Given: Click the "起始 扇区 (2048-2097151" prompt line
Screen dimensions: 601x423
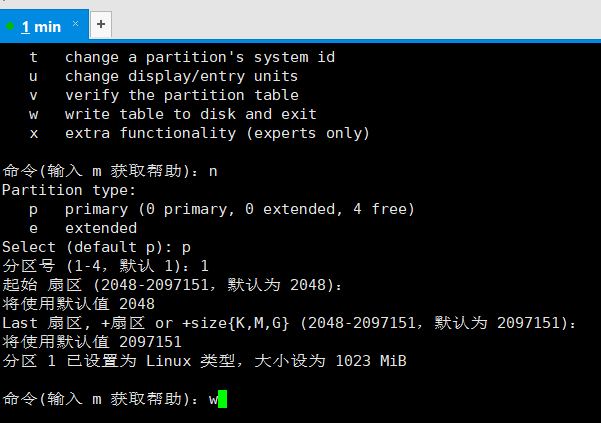Looking at the screenshot, I should [172, 285].
